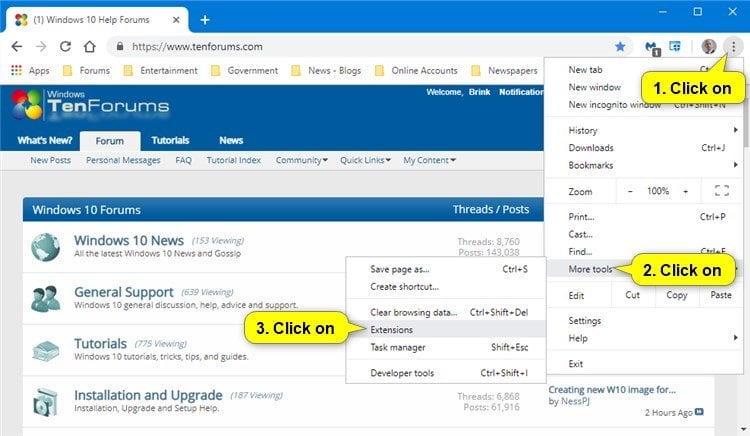Image resolution: width=750 pixels, height=436 pixels.
Task: Choose Create shortcut... option
Action: [x=446, y=287]
